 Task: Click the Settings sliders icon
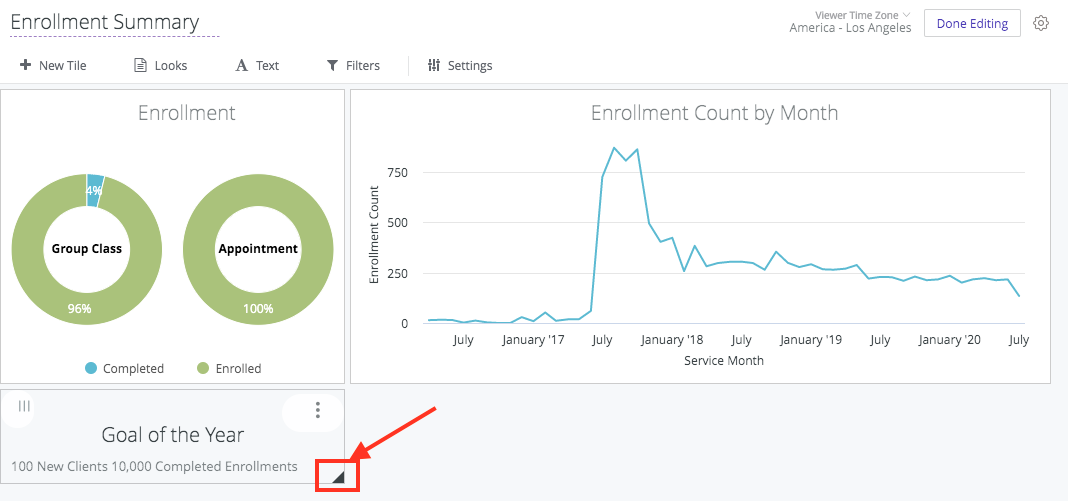click(x=434, y=65)
